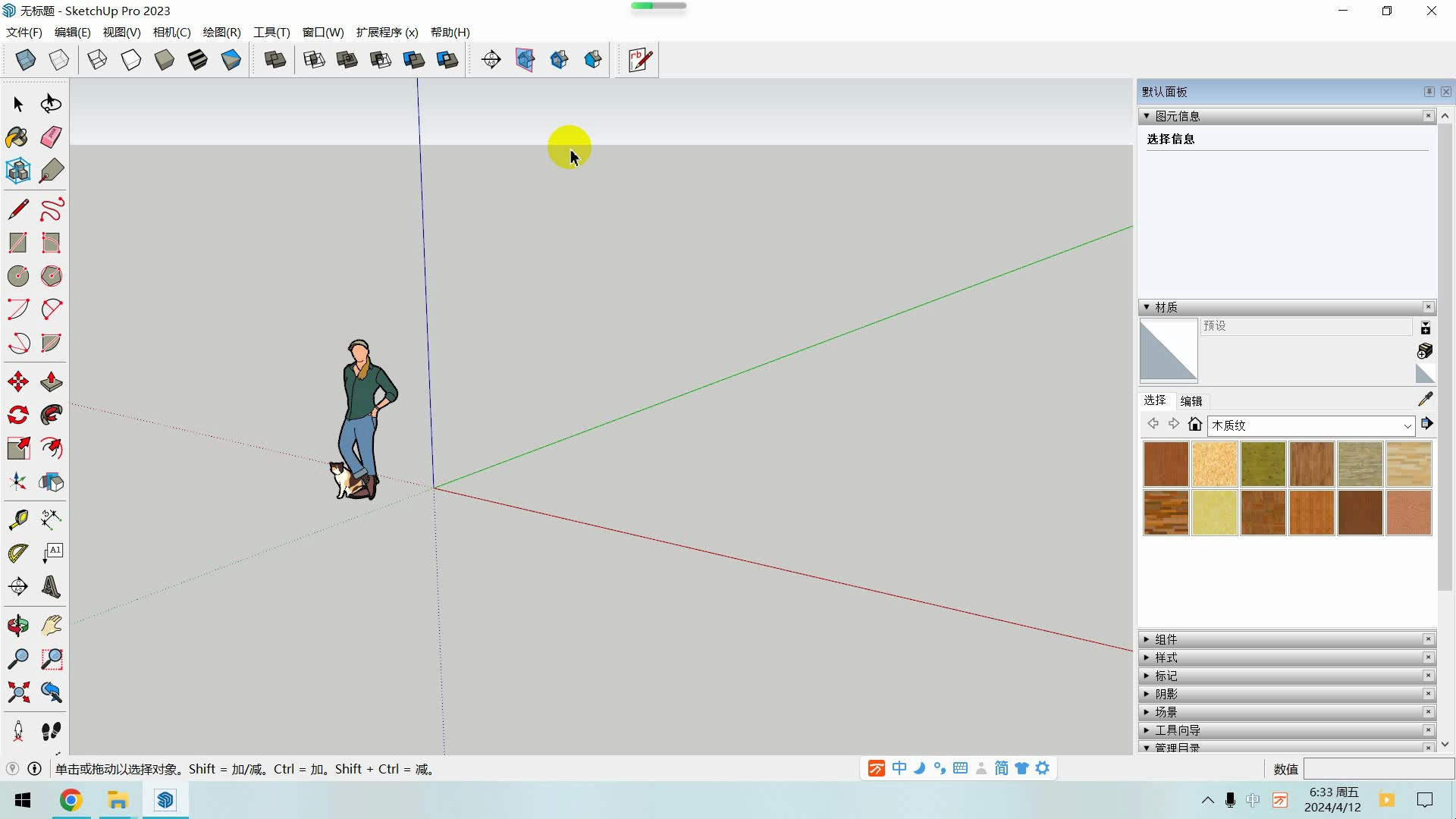Select the green wood texture swatch
The width and height of the screenshot is (1456, 819).
pos(1263,464)
